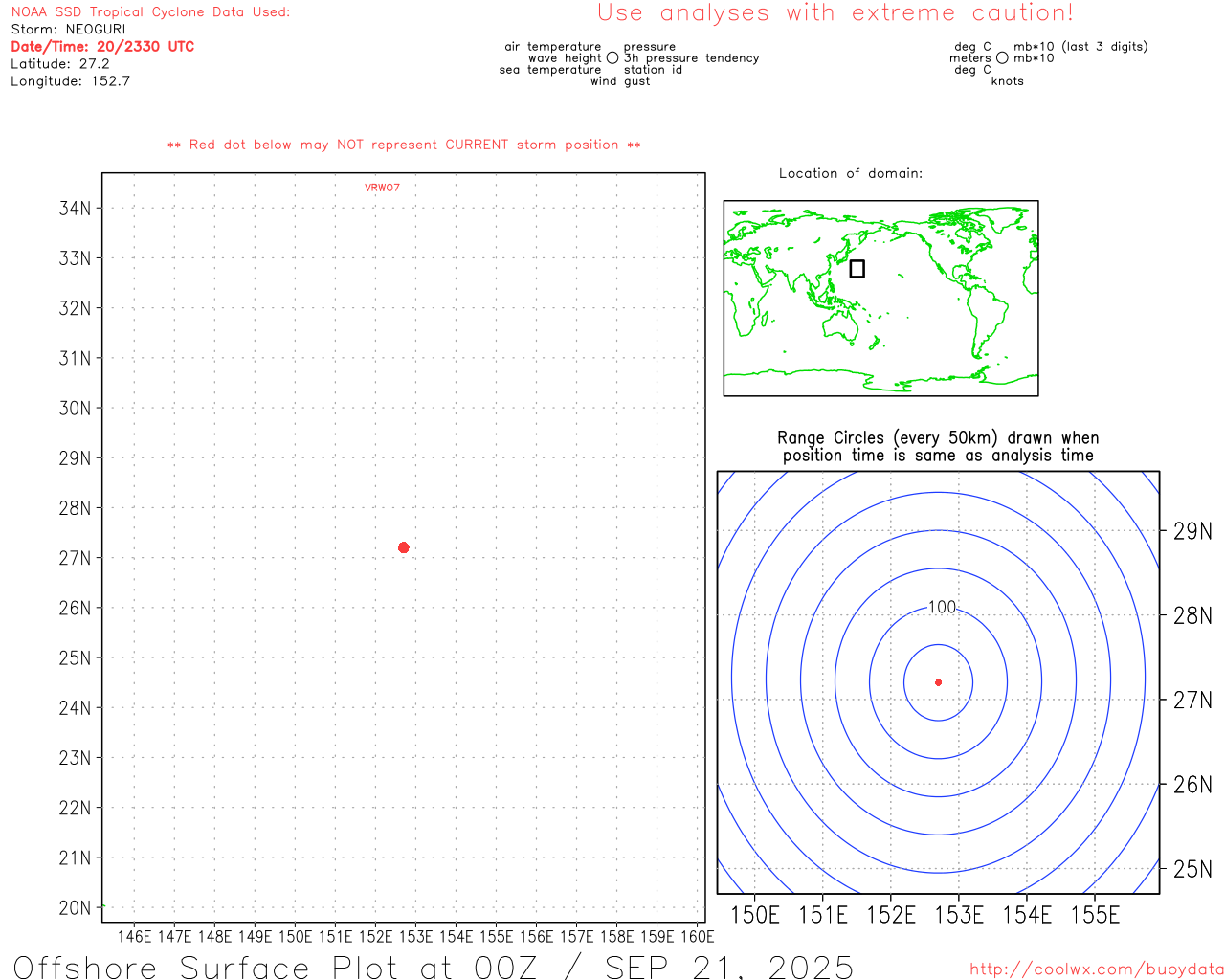The width and height of the screenshot is (1225, 980).
Task: Click the station model circle beside wave height
Action: point(612,58)
